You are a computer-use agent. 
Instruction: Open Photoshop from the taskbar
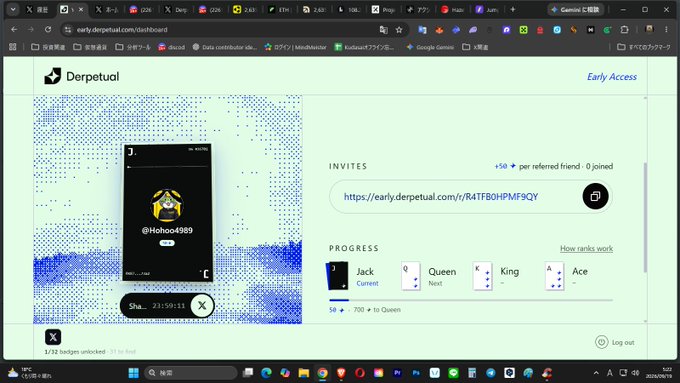click(416, 373)
